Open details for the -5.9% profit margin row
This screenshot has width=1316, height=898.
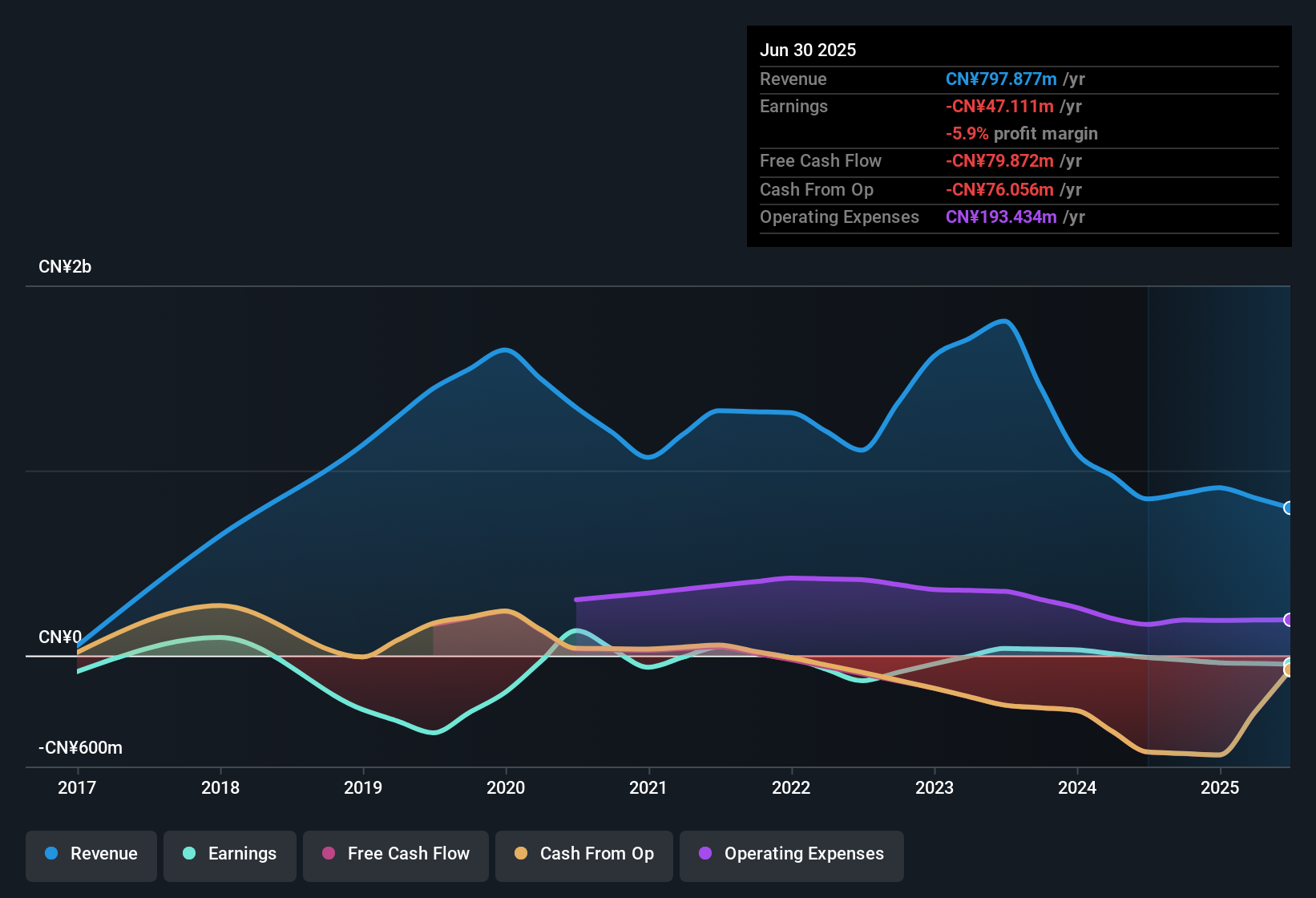(1022, 134)
